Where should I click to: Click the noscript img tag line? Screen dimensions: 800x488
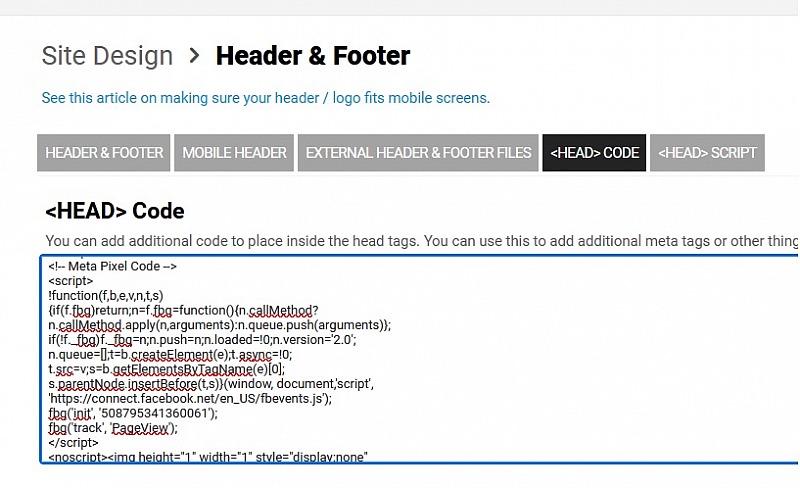(208, 457)
